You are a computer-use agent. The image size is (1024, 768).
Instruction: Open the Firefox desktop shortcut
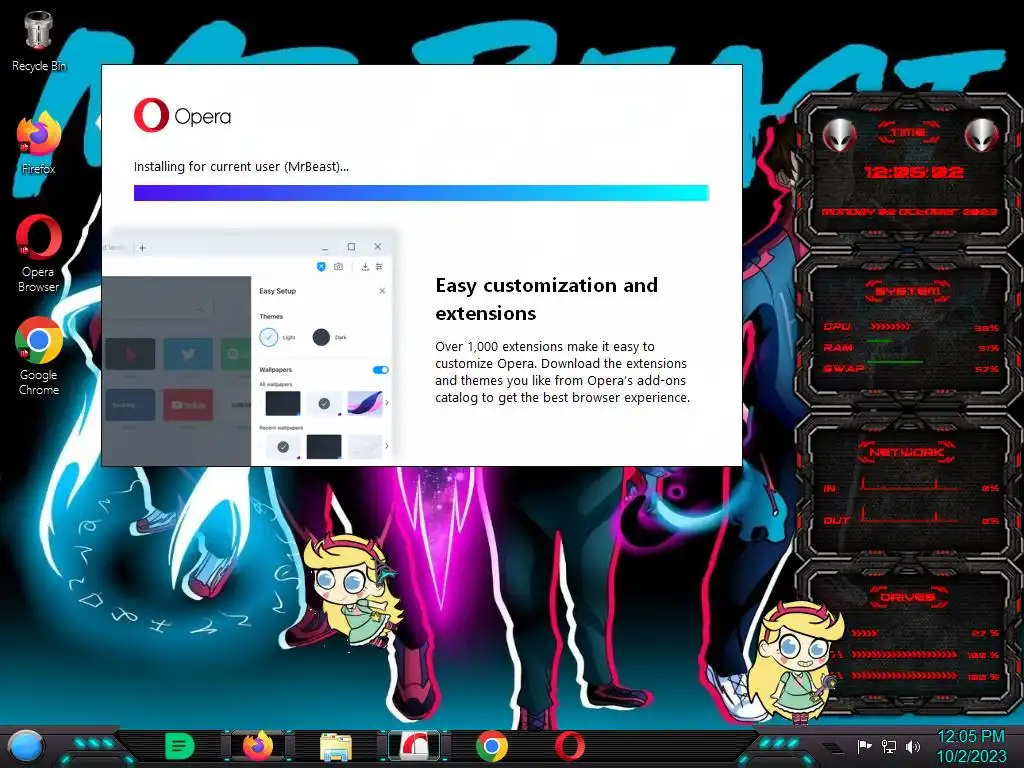39,143
